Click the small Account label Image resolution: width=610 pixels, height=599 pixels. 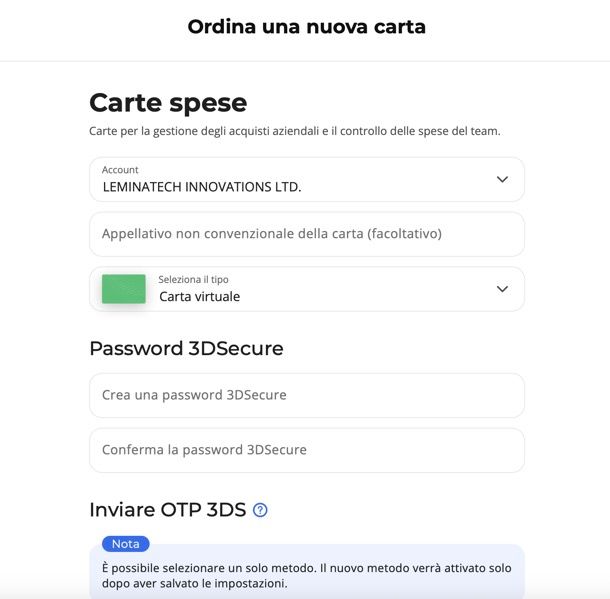click(120, 170)
